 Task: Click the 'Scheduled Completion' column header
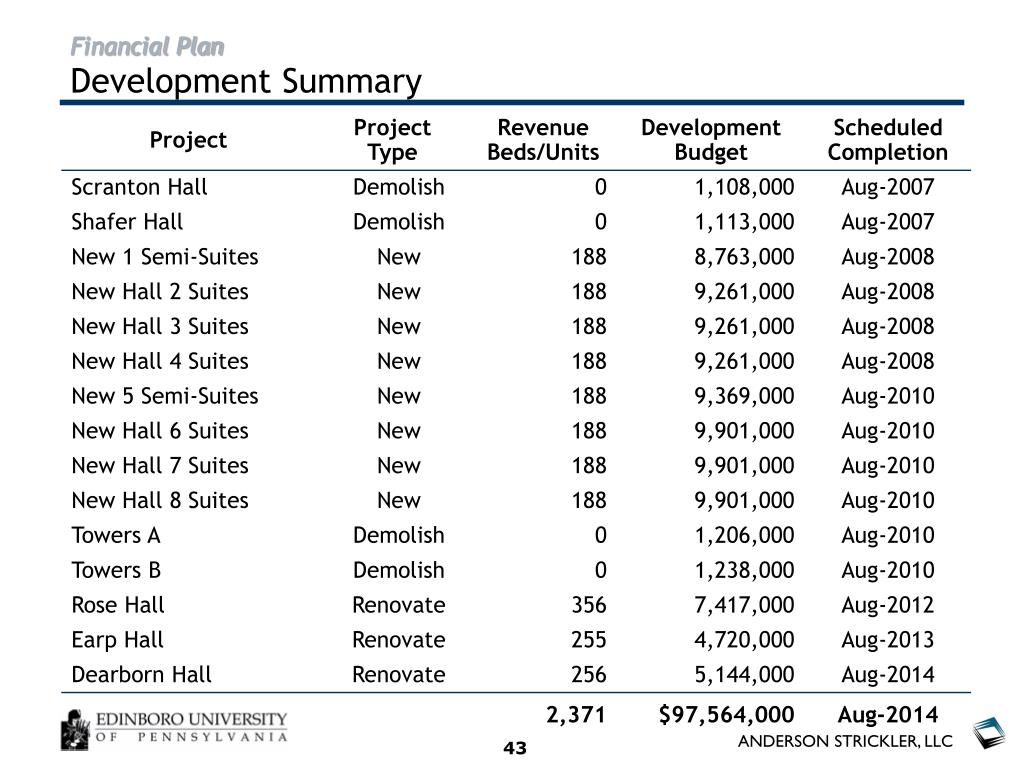tap(888, 140)
